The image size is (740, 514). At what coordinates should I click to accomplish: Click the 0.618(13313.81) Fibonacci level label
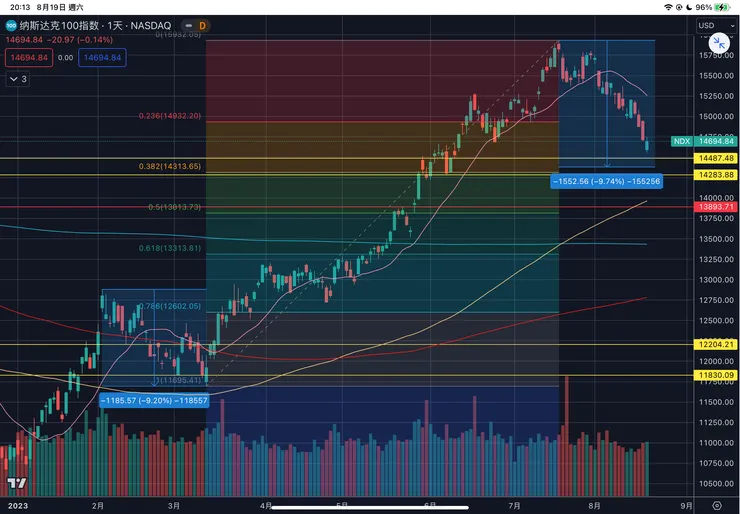170,248
